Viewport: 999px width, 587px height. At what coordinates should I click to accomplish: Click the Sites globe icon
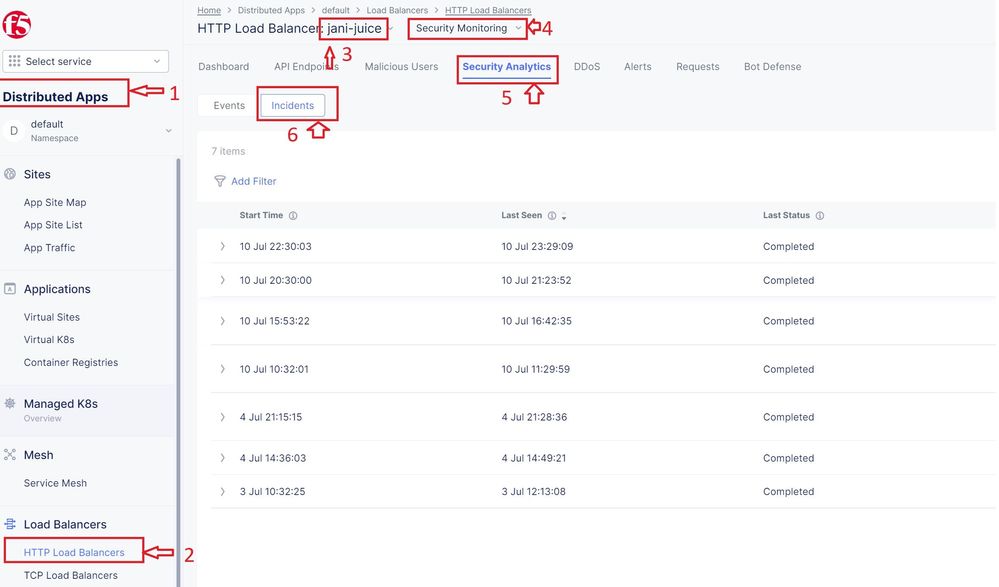[x=10, y=174]
